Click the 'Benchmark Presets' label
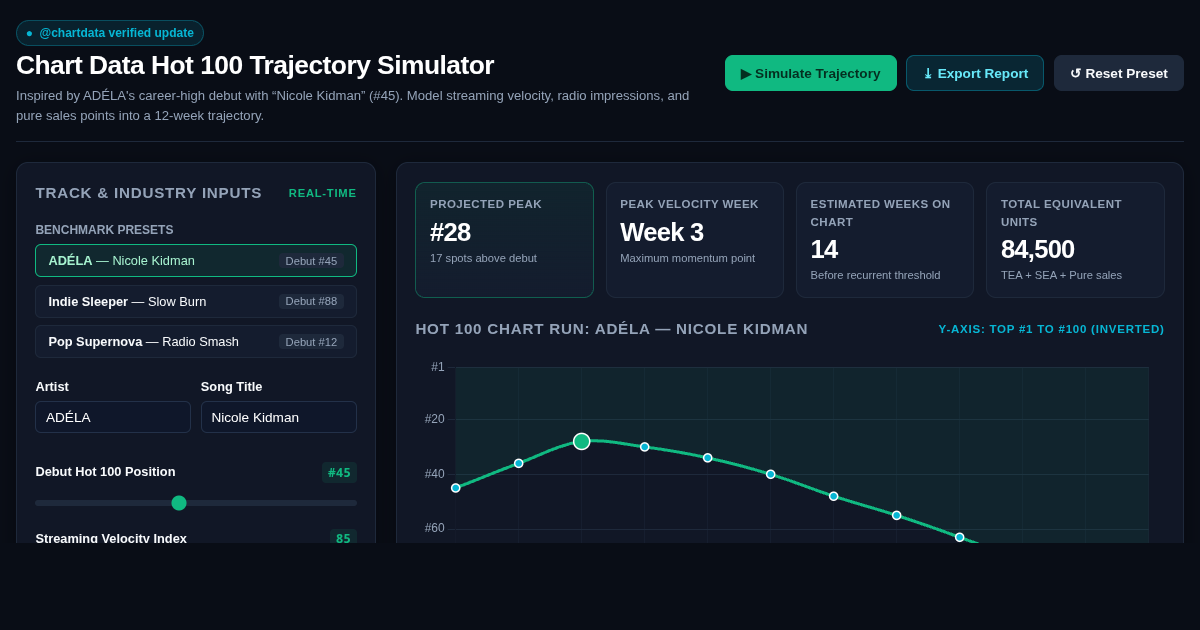The height and width of the screenshot is (630, 1200). click(x=104, y=230)
